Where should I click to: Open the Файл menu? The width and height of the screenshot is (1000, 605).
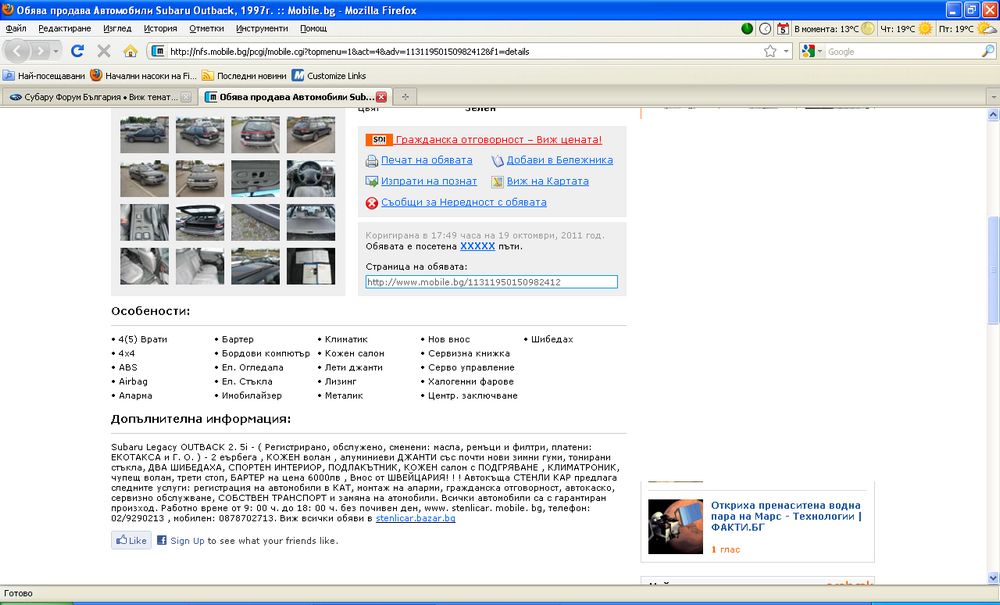click(16, 29)
